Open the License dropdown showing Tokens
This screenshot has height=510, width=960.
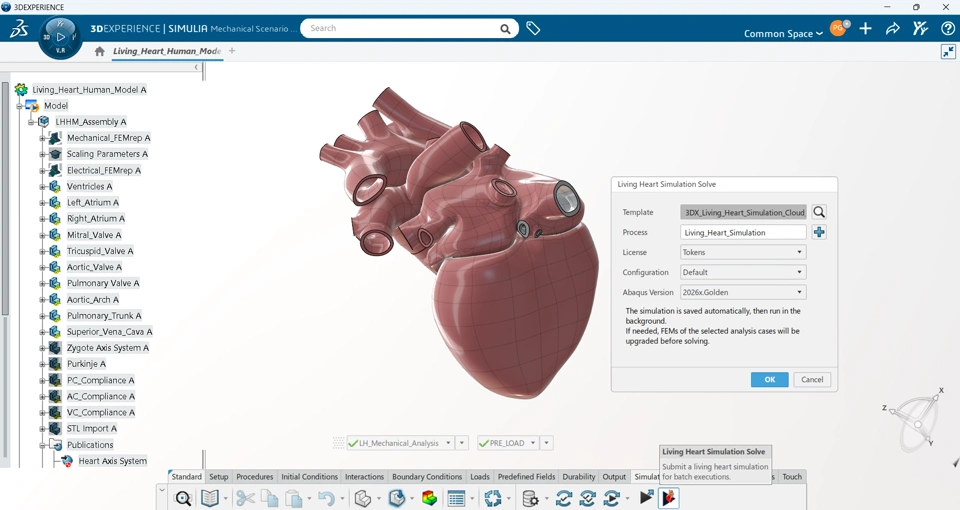(x=743, y=252)
